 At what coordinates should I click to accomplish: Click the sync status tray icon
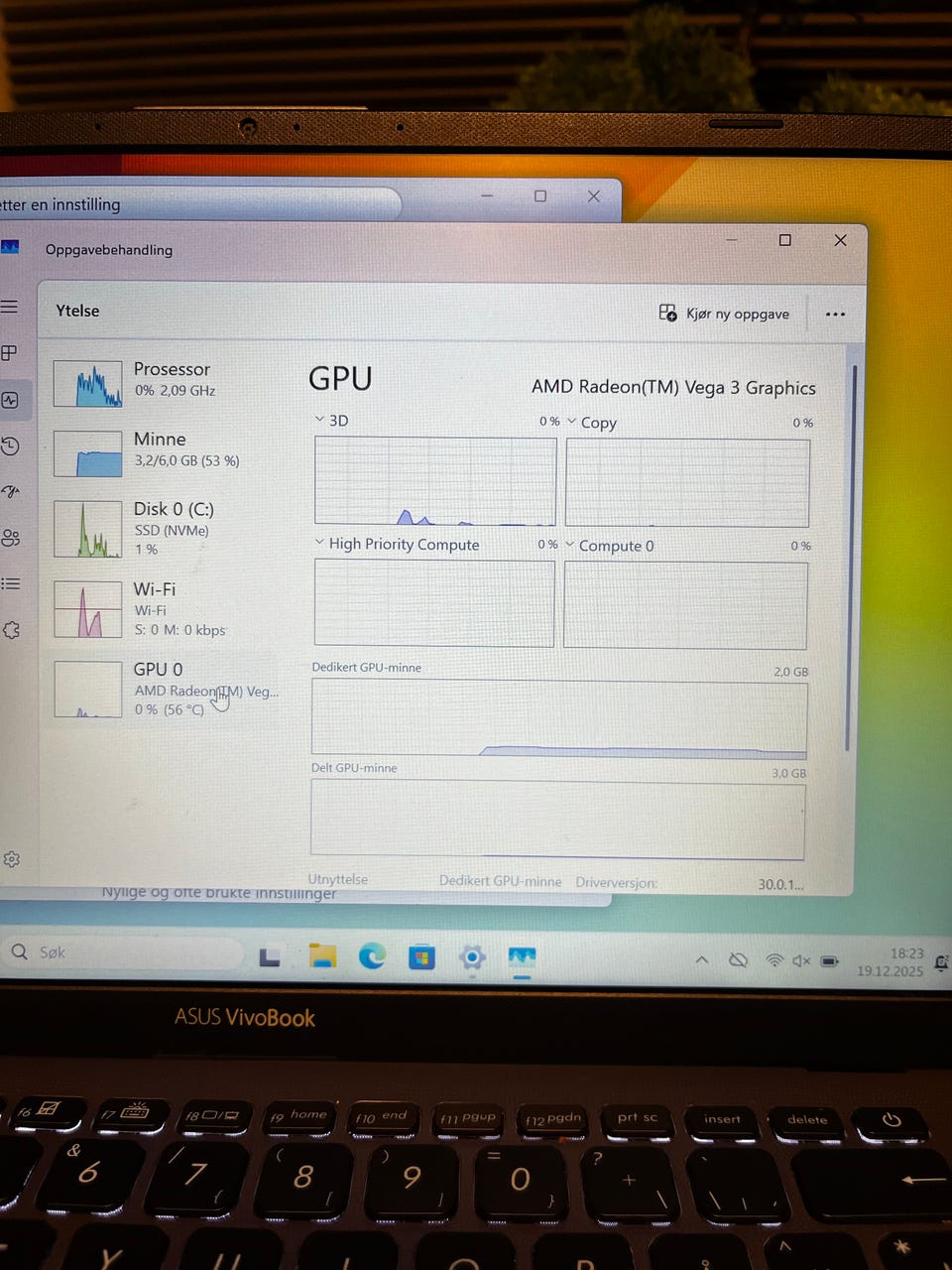[x=738, y=959]
